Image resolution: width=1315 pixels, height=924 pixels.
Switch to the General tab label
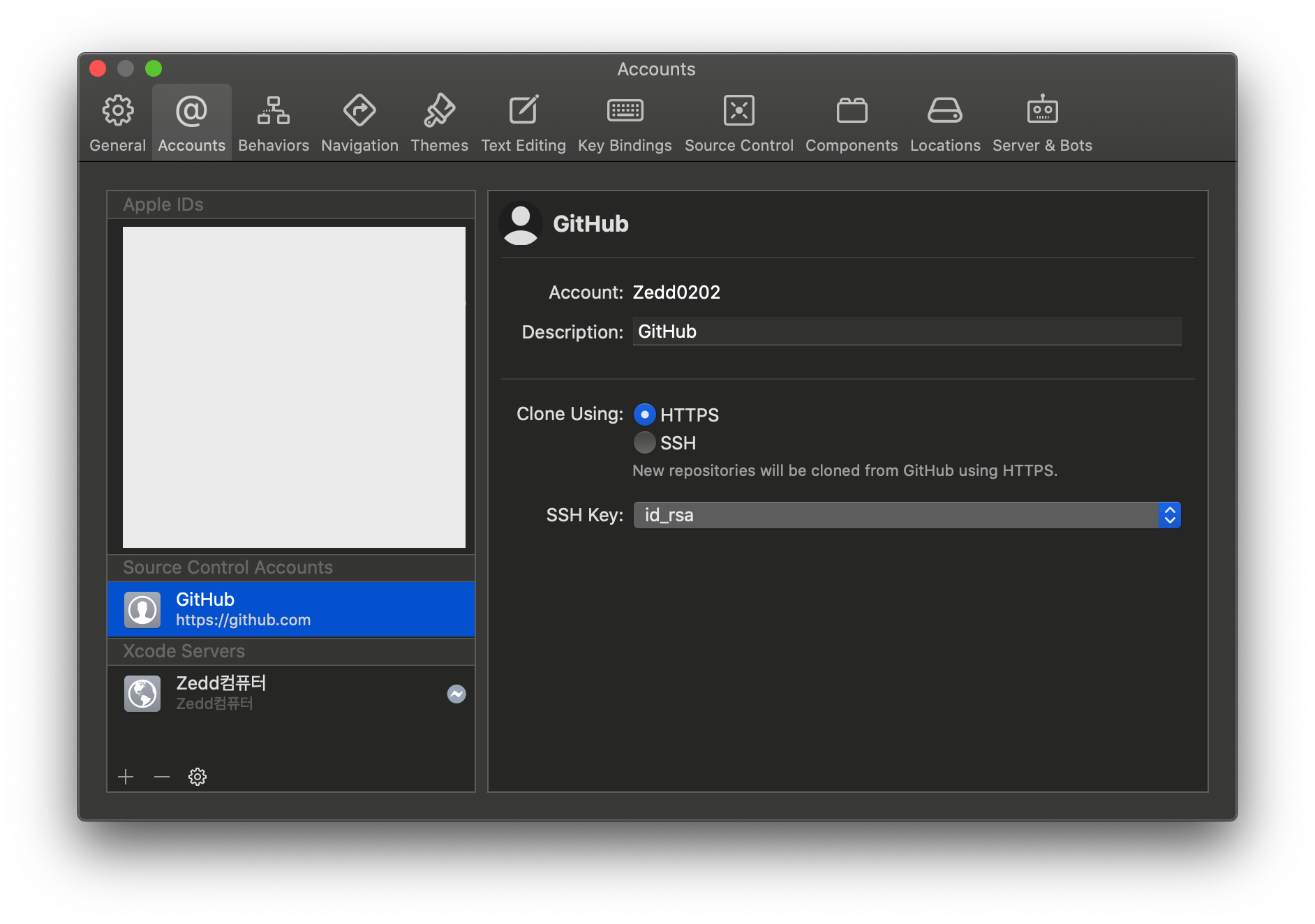click(118, 145)
